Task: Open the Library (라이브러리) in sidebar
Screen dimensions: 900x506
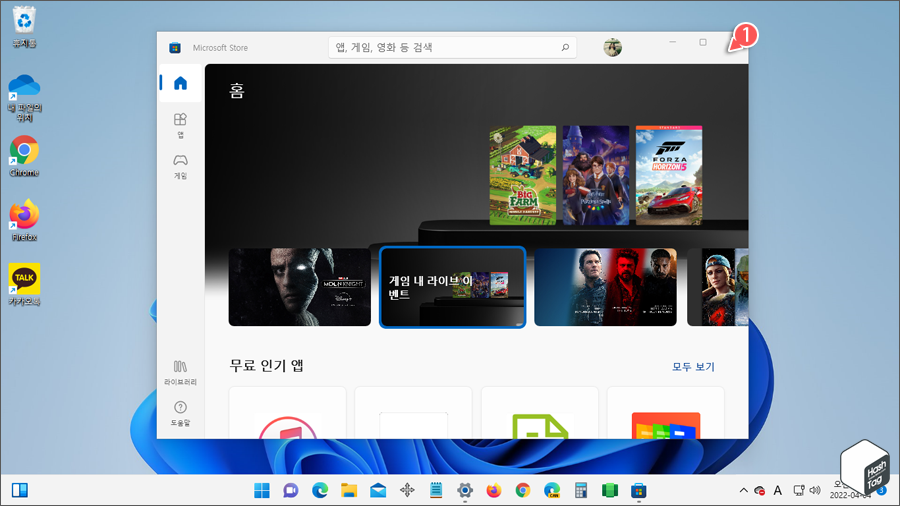Action: point(180,372)
